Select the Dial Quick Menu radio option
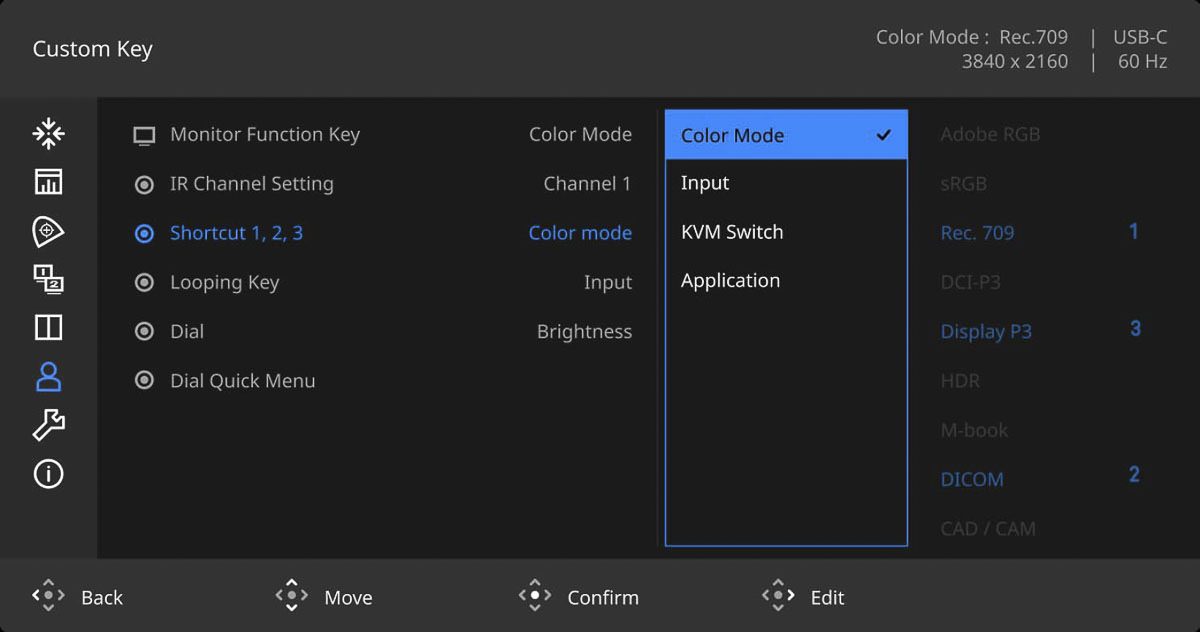Viewport: 1200px width, 632px height. 144,381
